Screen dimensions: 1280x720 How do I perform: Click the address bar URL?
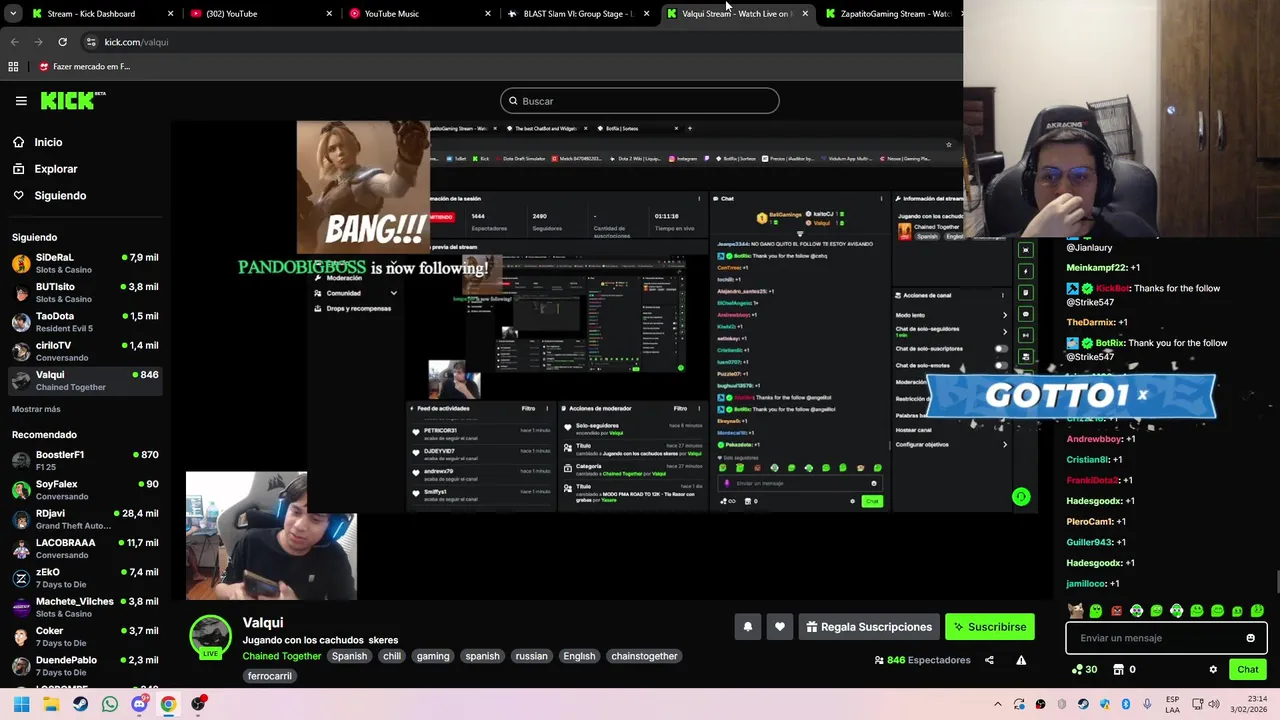pyautogui.click(x=136, y=42)
